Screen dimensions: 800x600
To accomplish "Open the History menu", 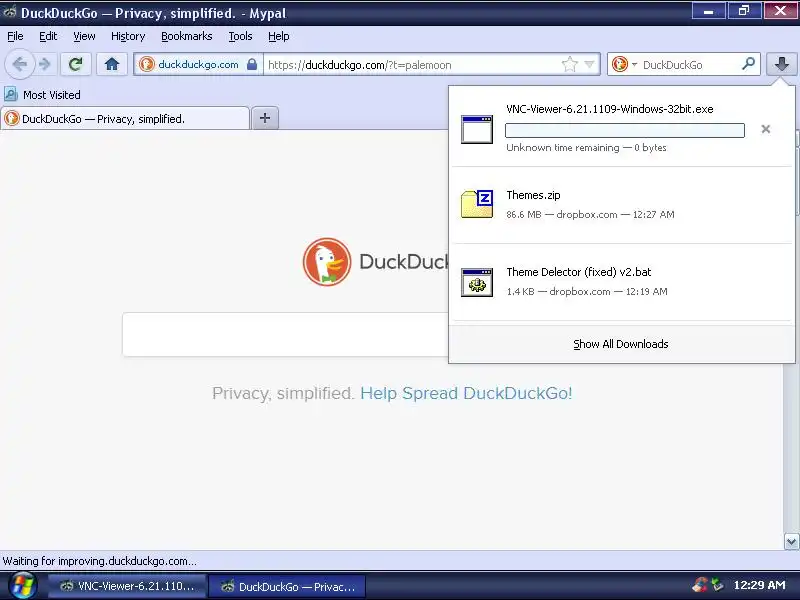I will (128, 36).
